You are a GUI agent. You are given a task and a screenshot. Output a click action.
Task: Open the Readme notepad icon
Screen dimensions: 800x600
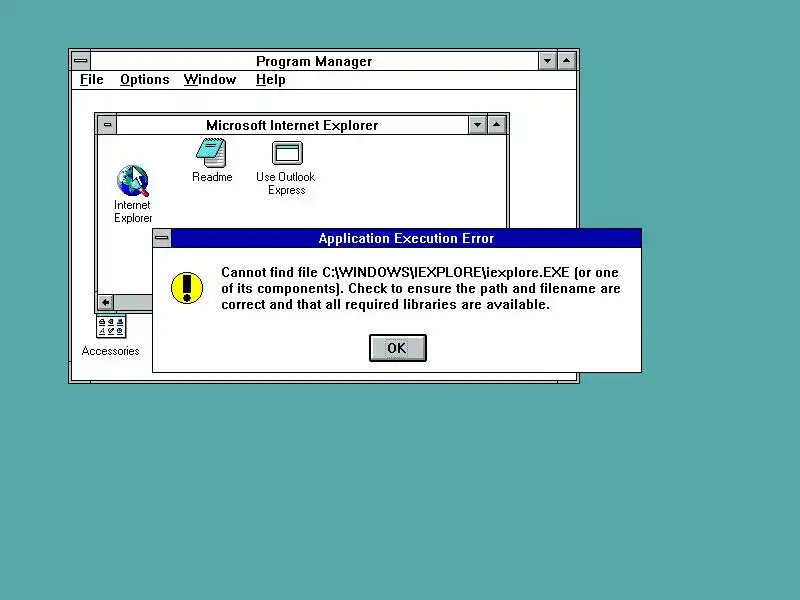211,153
